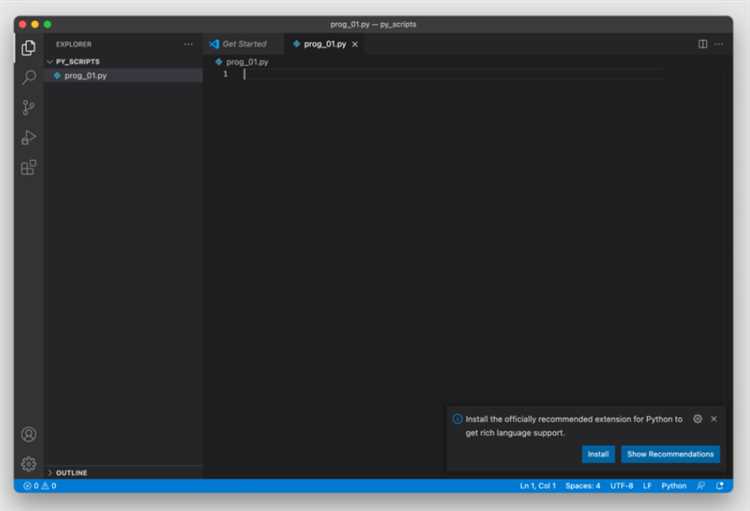This screenshot has width=750, height=511.
Task: Open the Source Control view icon
Action: pyautogui.click(x=28, y=107)
